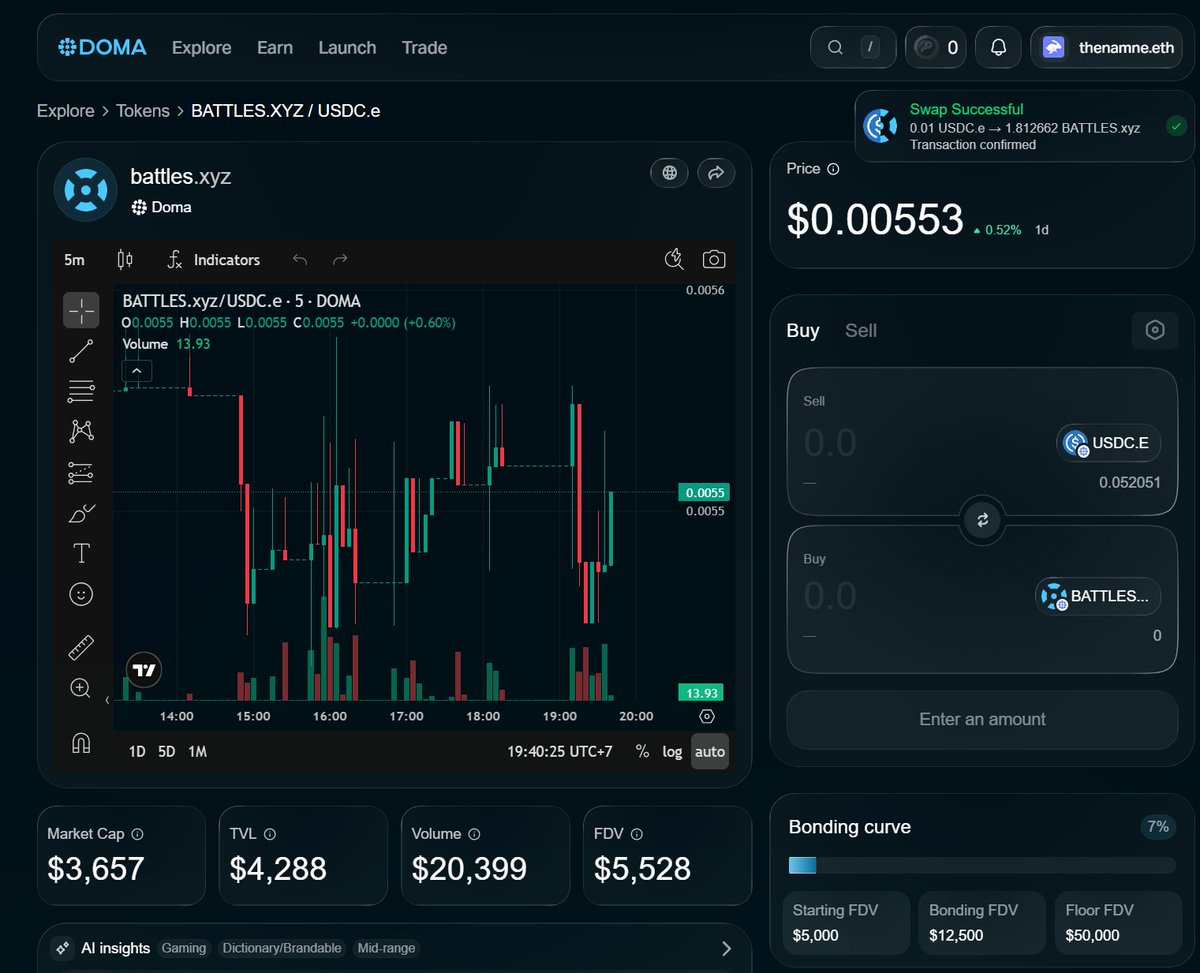Image resolution: width=1200 pixels, height=973 pixels.
Task: Open the Indicators menu
Action: pyautogui.click(x=213, y=260)
